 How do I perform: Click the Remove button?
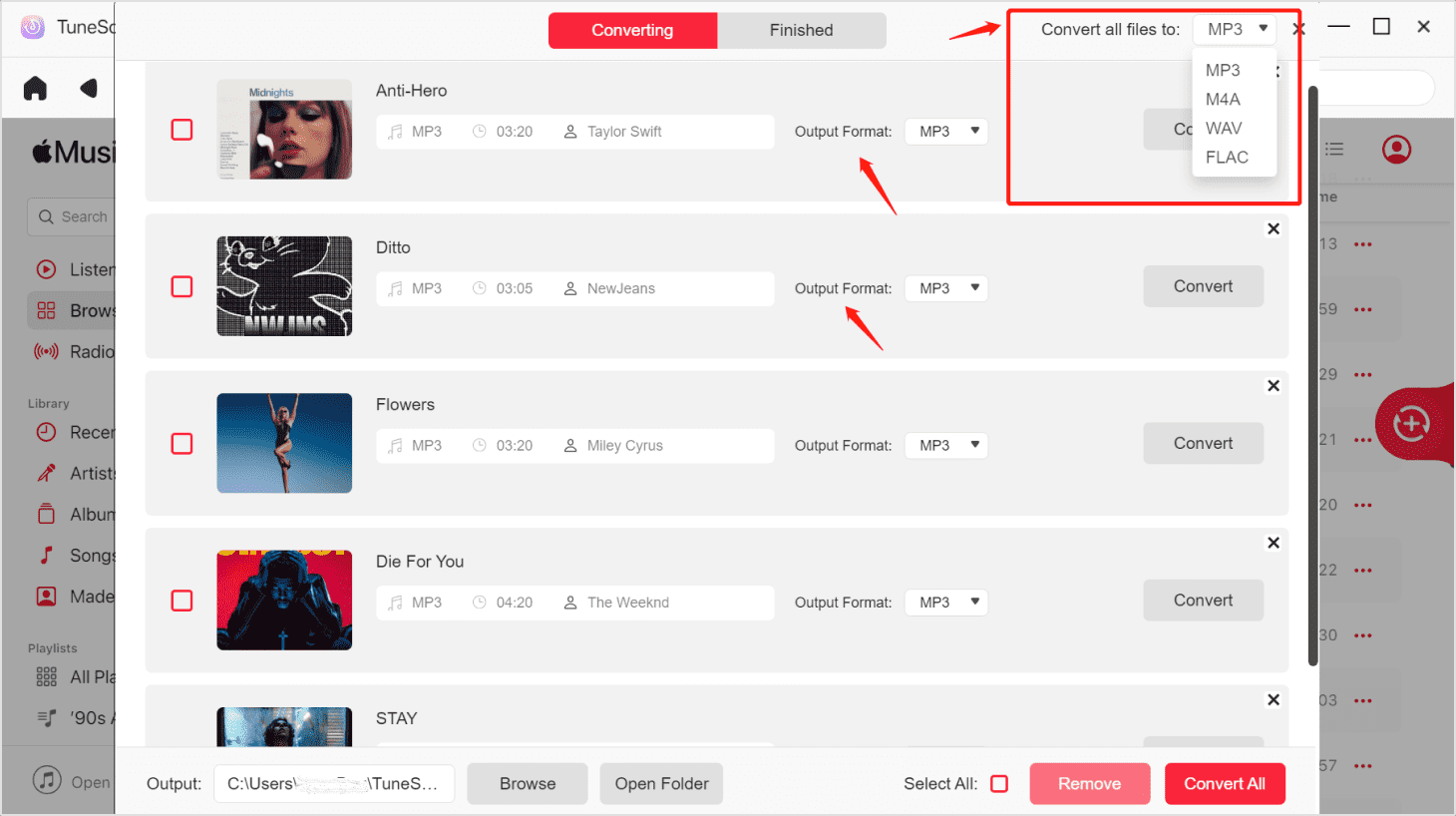(x=1090, y=784)
